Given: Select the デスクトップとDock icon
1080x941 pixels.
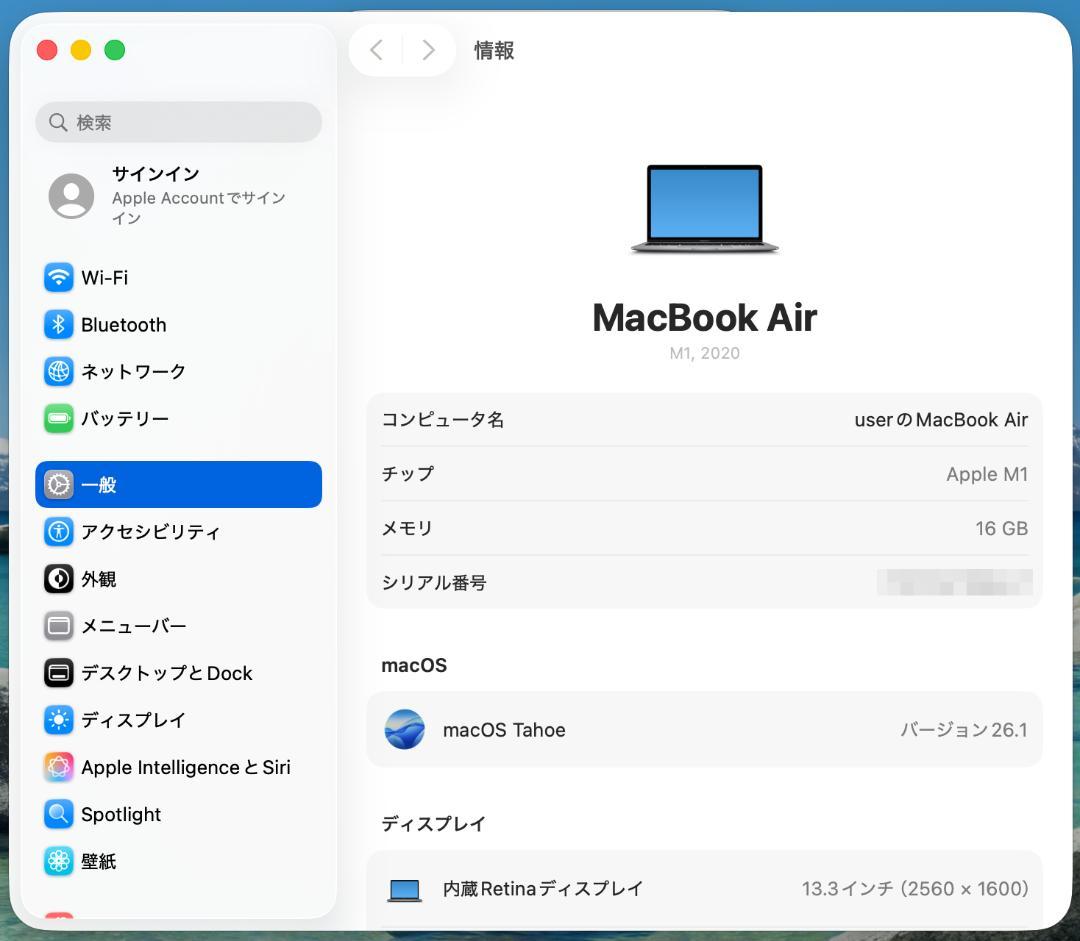Looking at the screenshot, I should tap(58, 673).
